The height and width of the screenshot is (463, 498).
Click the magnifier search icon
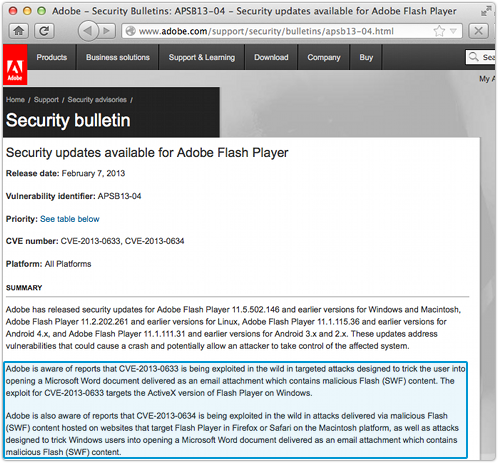473,57
